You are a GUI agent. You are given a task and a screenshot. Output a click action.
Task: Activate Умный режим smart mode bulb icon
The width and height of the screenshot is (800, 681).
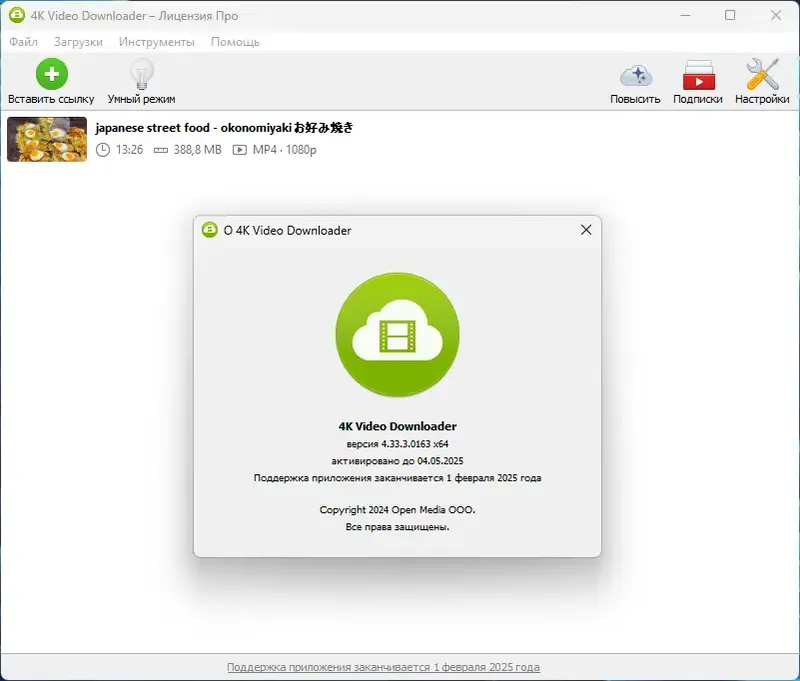pos(141,73)
